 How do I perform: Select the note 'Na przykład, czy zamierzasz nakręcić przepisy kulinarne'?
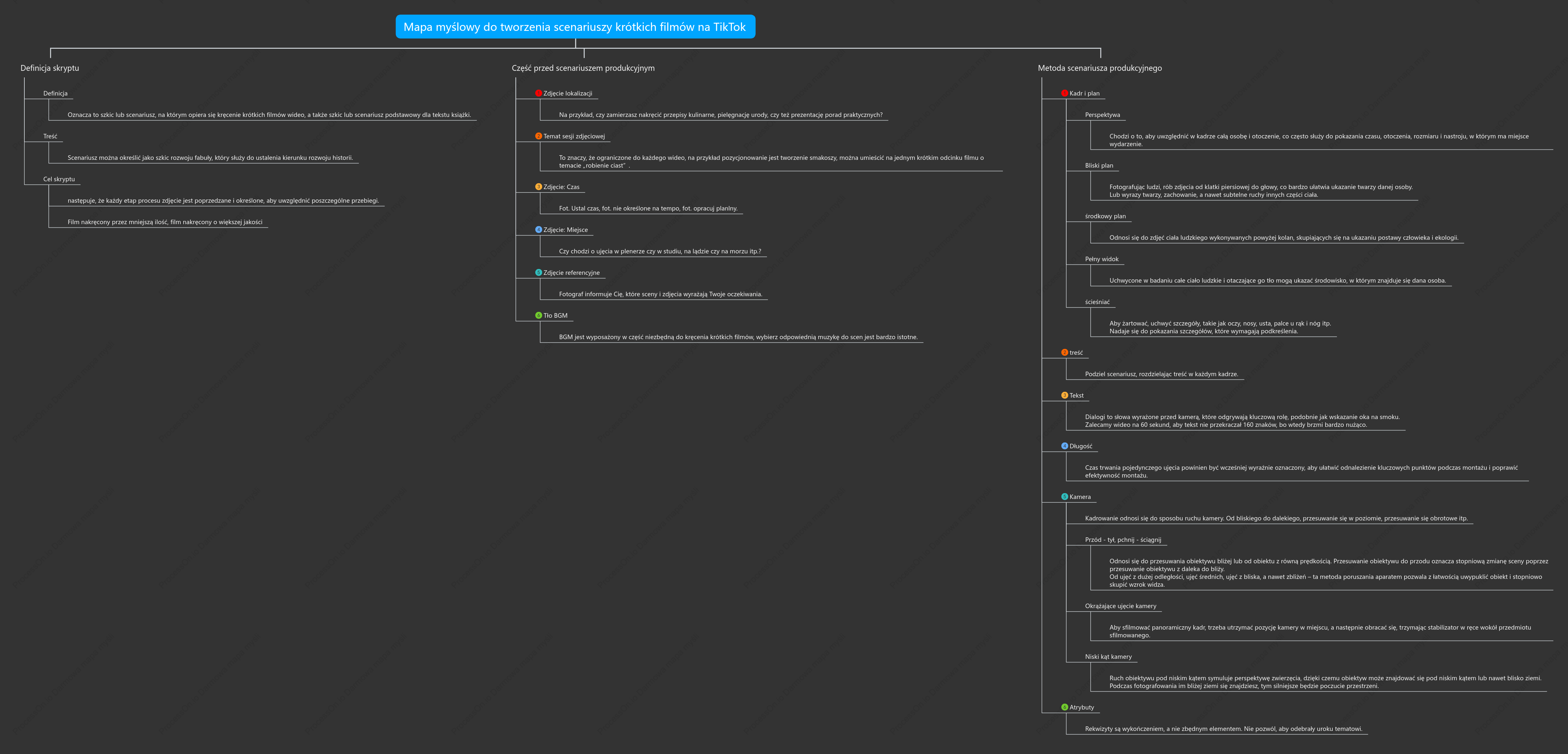(x=721, y=115)
